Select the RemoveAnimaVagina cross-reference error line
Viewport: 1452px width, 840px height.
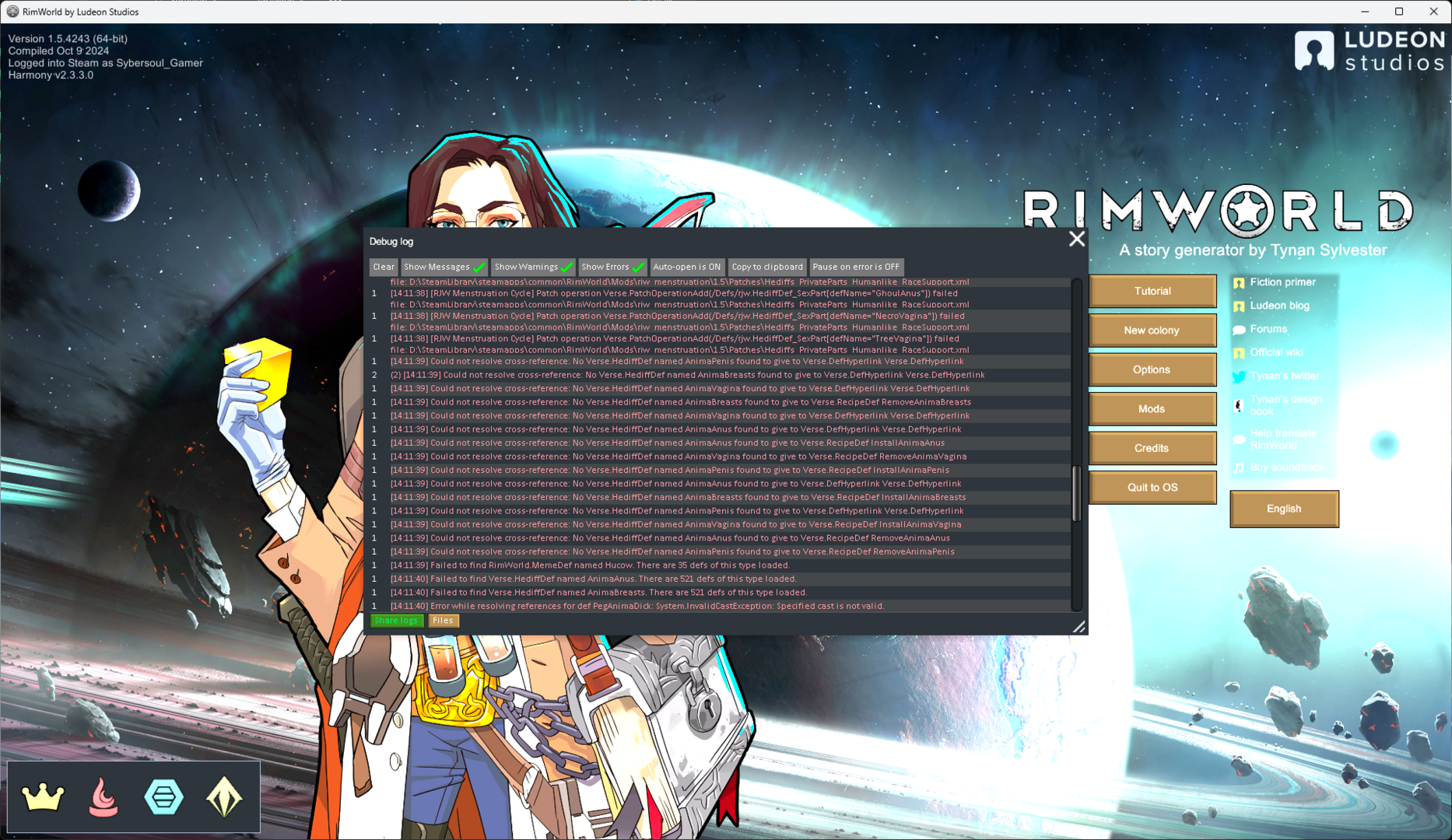[x=720, y=457]
